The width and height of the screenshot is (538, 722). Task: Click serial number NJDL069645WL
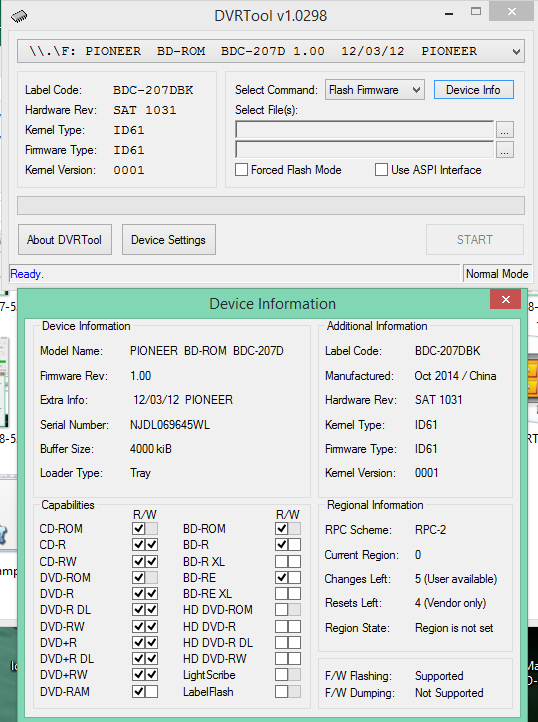click(170, 425)
